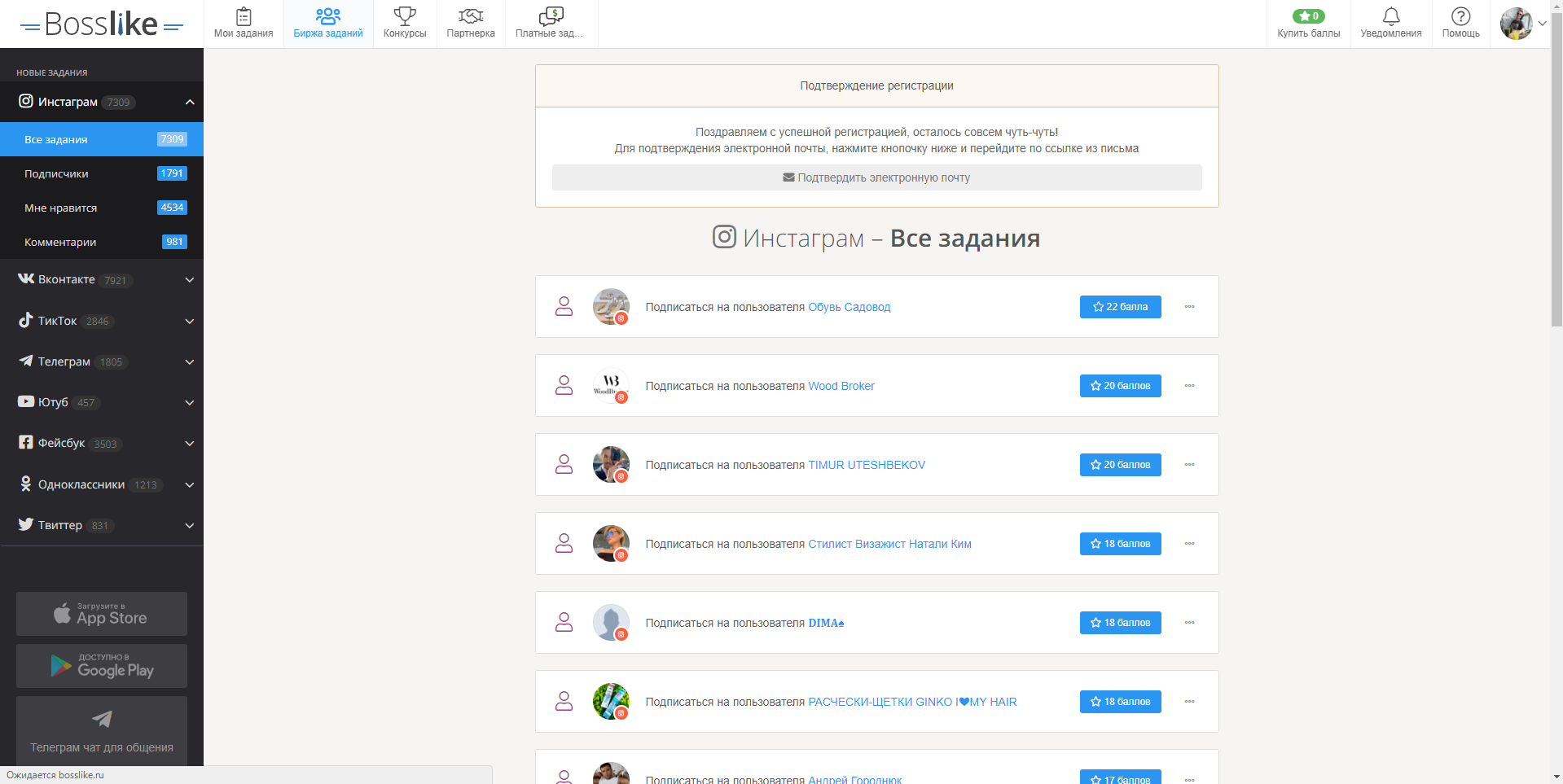
Task: Click Wood Broker 20 баллов button
Action: pos(1120,386)
